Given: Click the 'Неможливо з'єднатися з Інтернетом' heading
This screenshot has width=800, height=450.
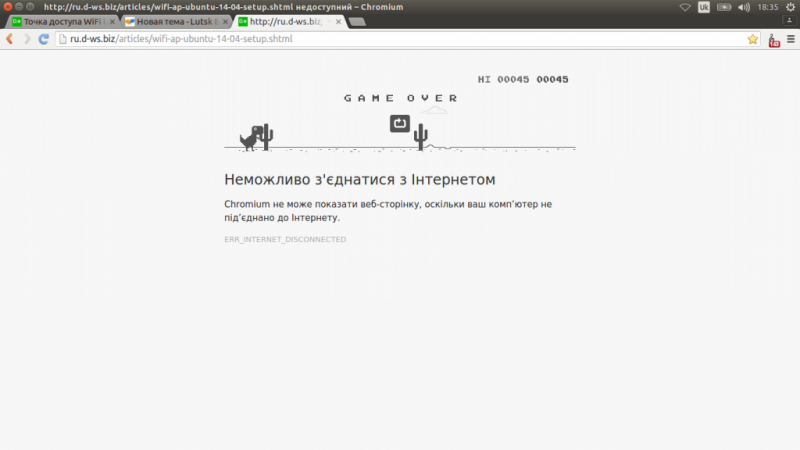Looking at the screenshot, I should 360,180.
